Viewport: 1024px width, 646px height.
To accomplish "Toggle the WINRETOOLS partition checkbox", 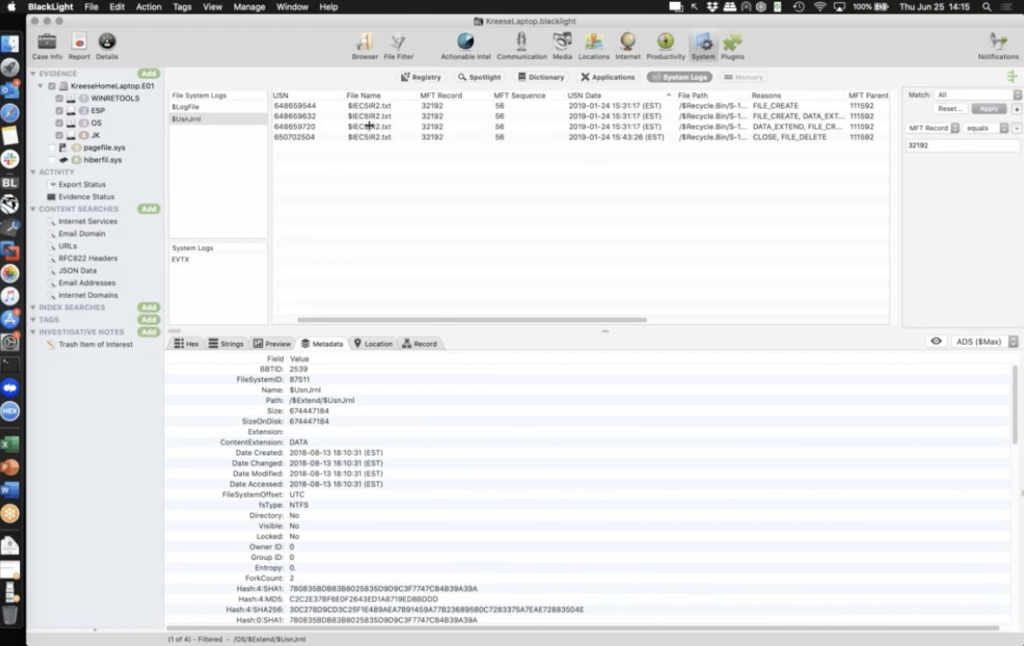I will [59, 99].
